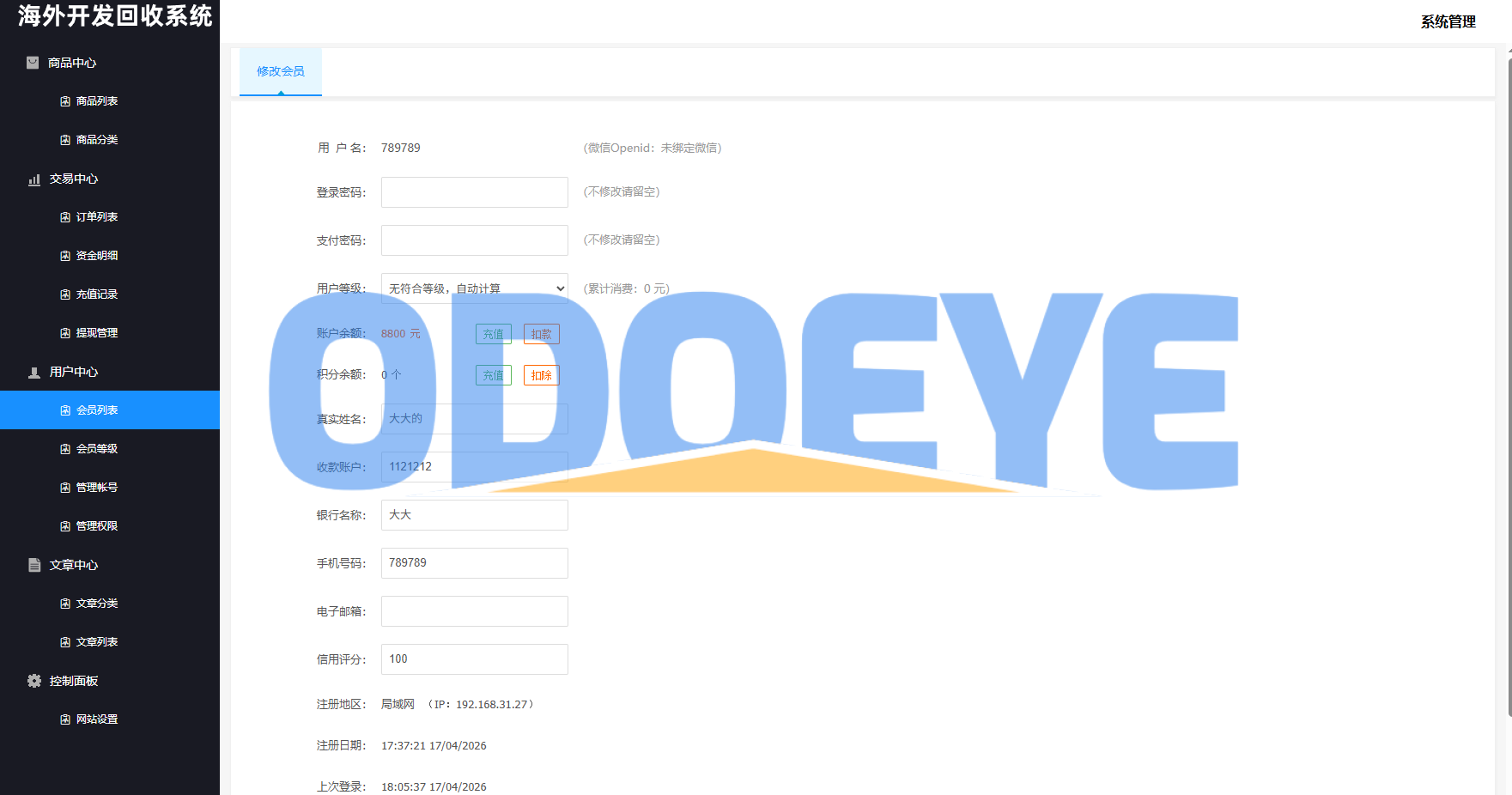Click the 电子邮箱 input field
This screenshot has width=1512, height=795.
pyautogui.click(x=475, y=611)
